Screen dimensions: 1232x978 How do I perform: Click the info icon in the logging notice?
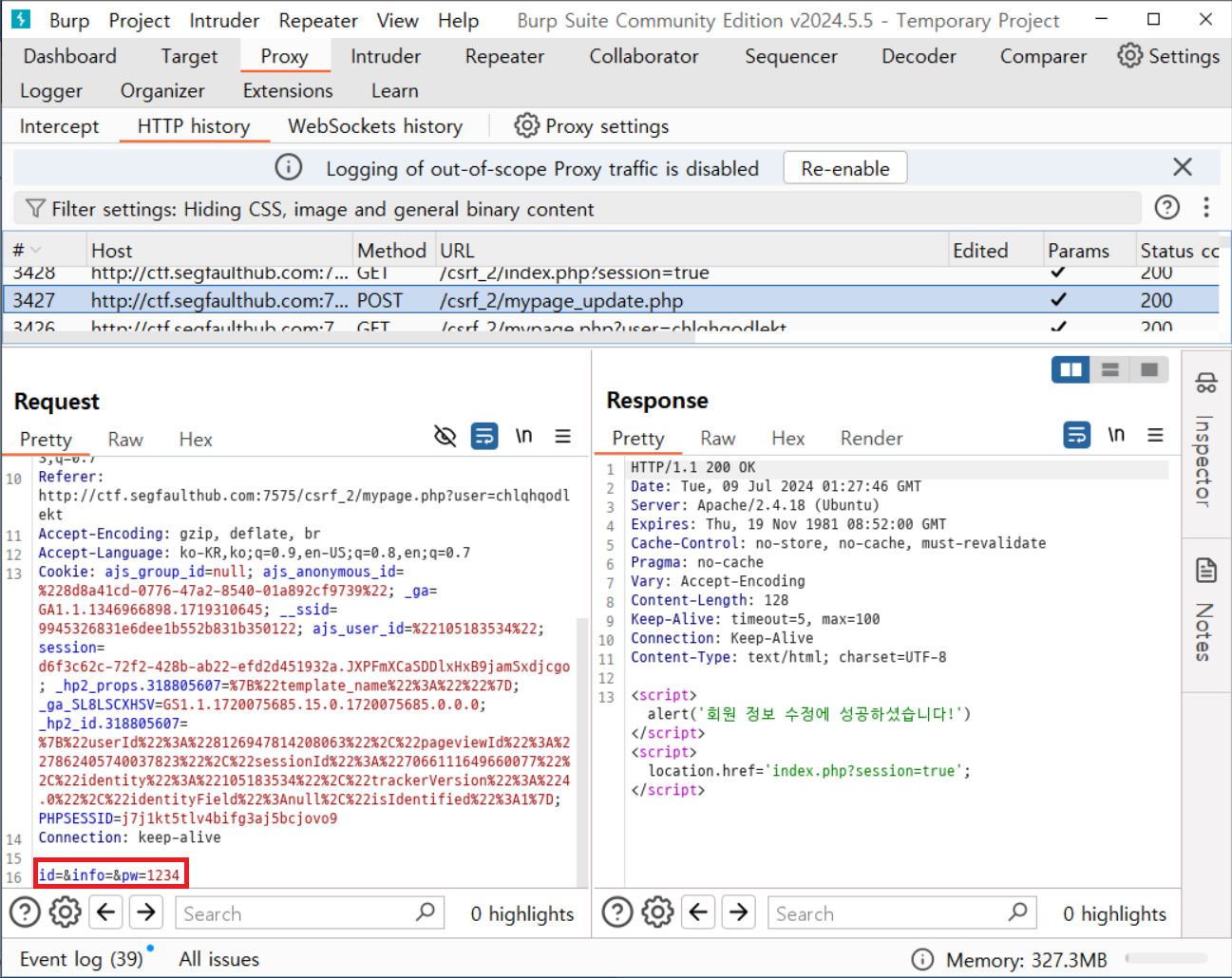[289, 167]
